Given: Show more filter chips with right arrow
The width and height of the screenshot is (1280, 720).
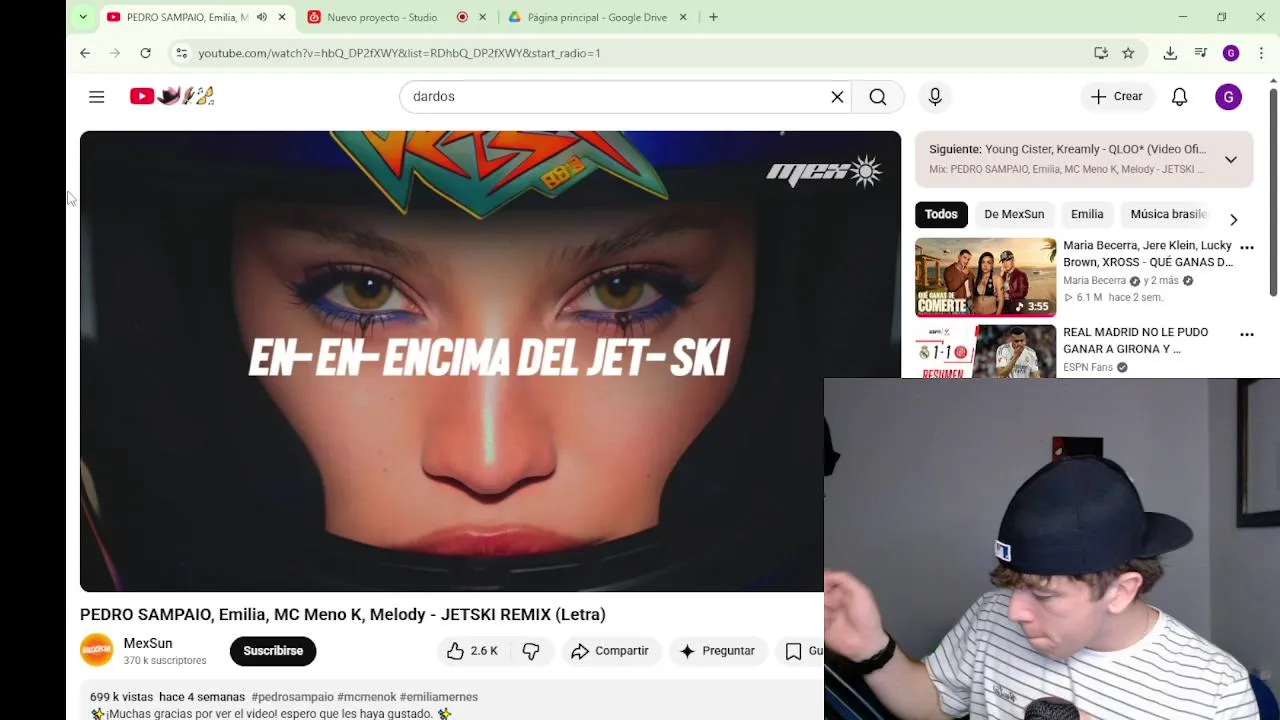Looking at the screenshot, I should (1233, 219).
